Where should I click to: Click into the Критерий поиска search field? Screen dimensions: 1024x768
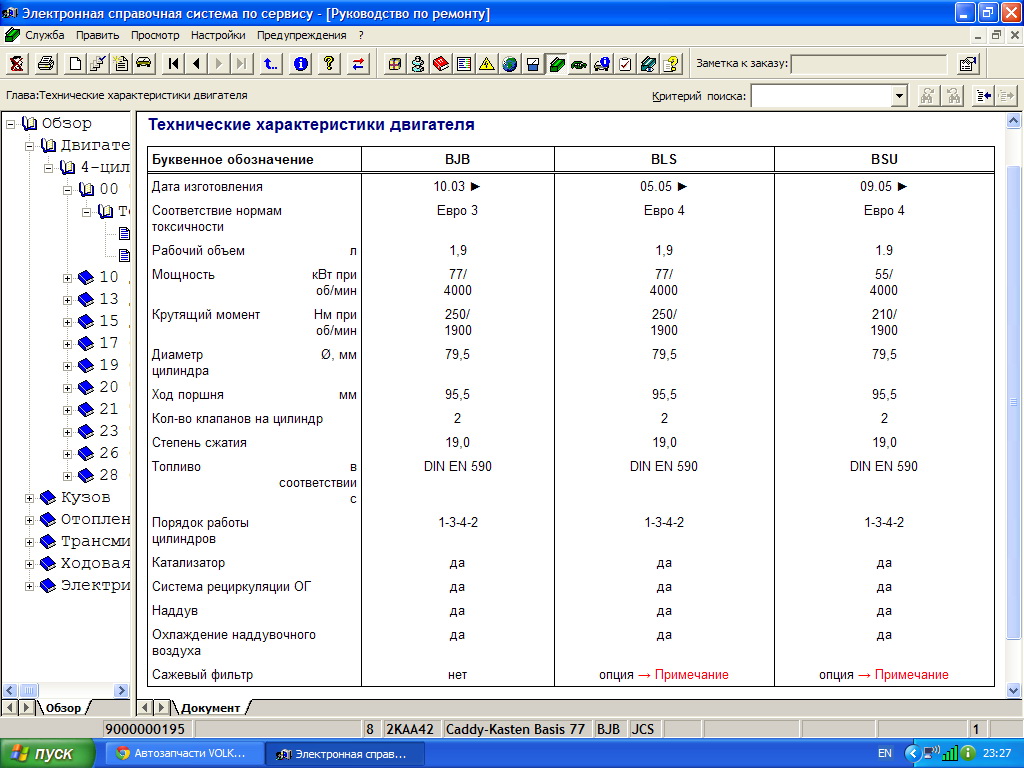(x=822, y=96)
